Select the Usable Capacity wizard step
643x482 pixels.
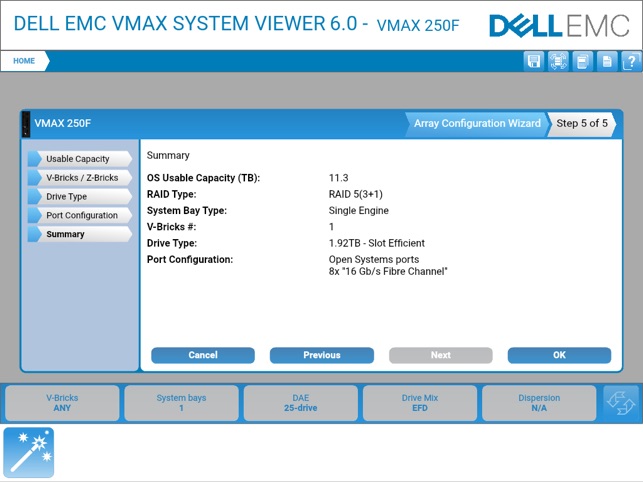coord(80,159)
